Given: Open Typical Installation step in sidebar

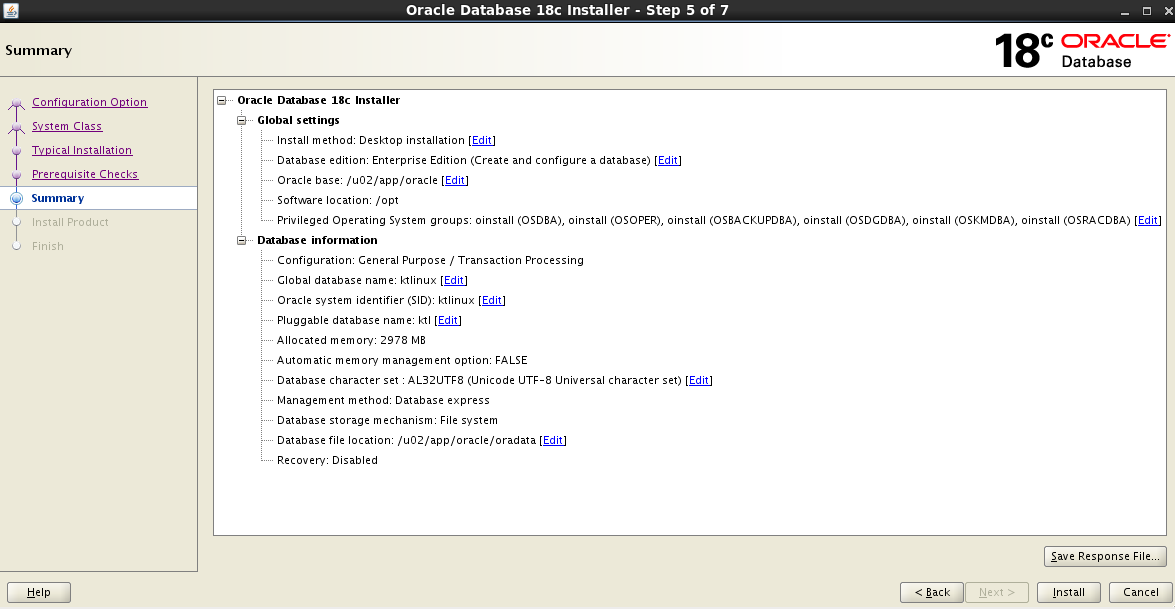Looking at the screenshot, I should (x=82, y=150).
